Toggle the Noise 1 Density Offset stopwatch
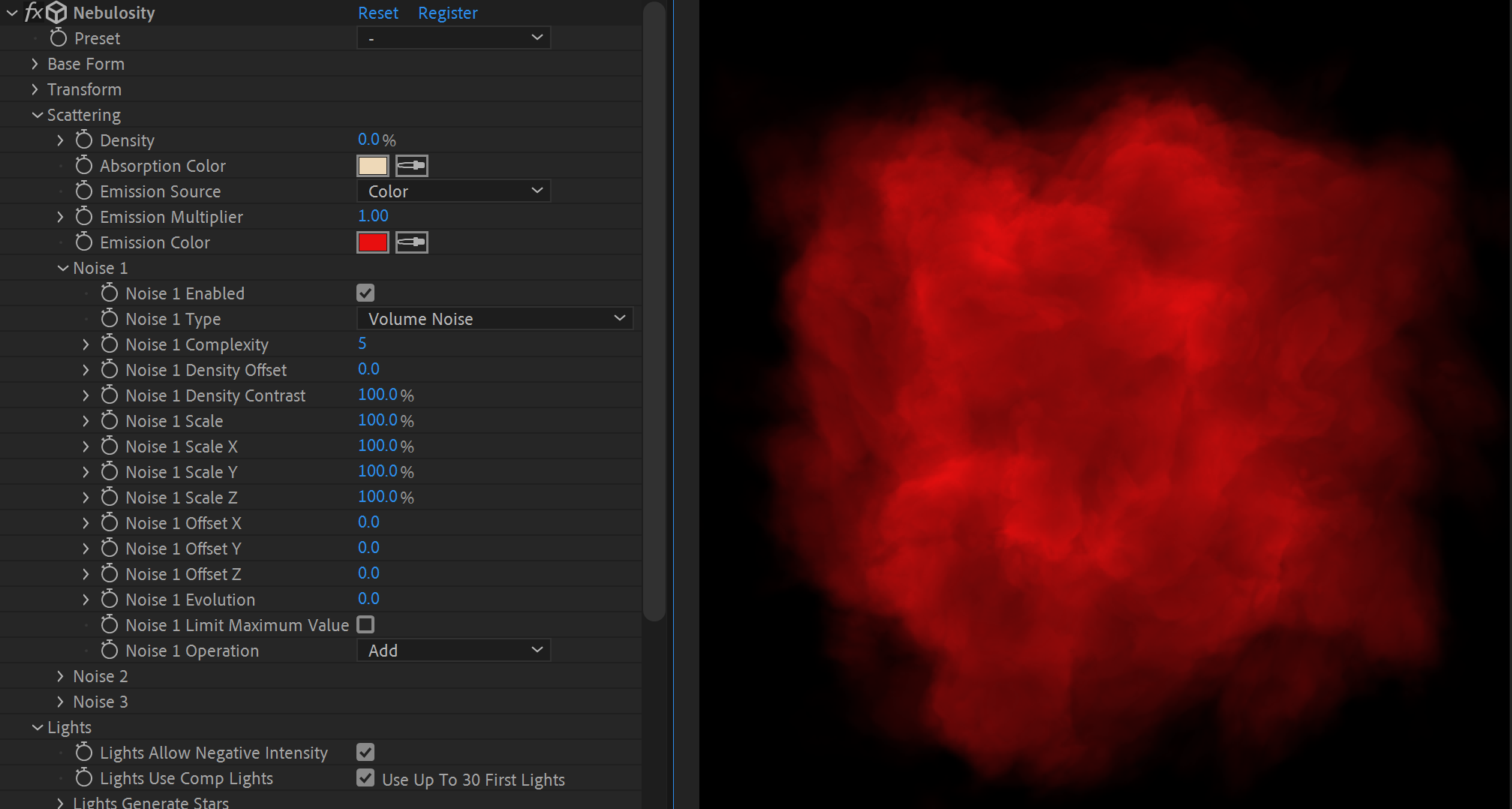Viewport: 1512px width, 809px height. pyautogui.click(x=110, y=369)
